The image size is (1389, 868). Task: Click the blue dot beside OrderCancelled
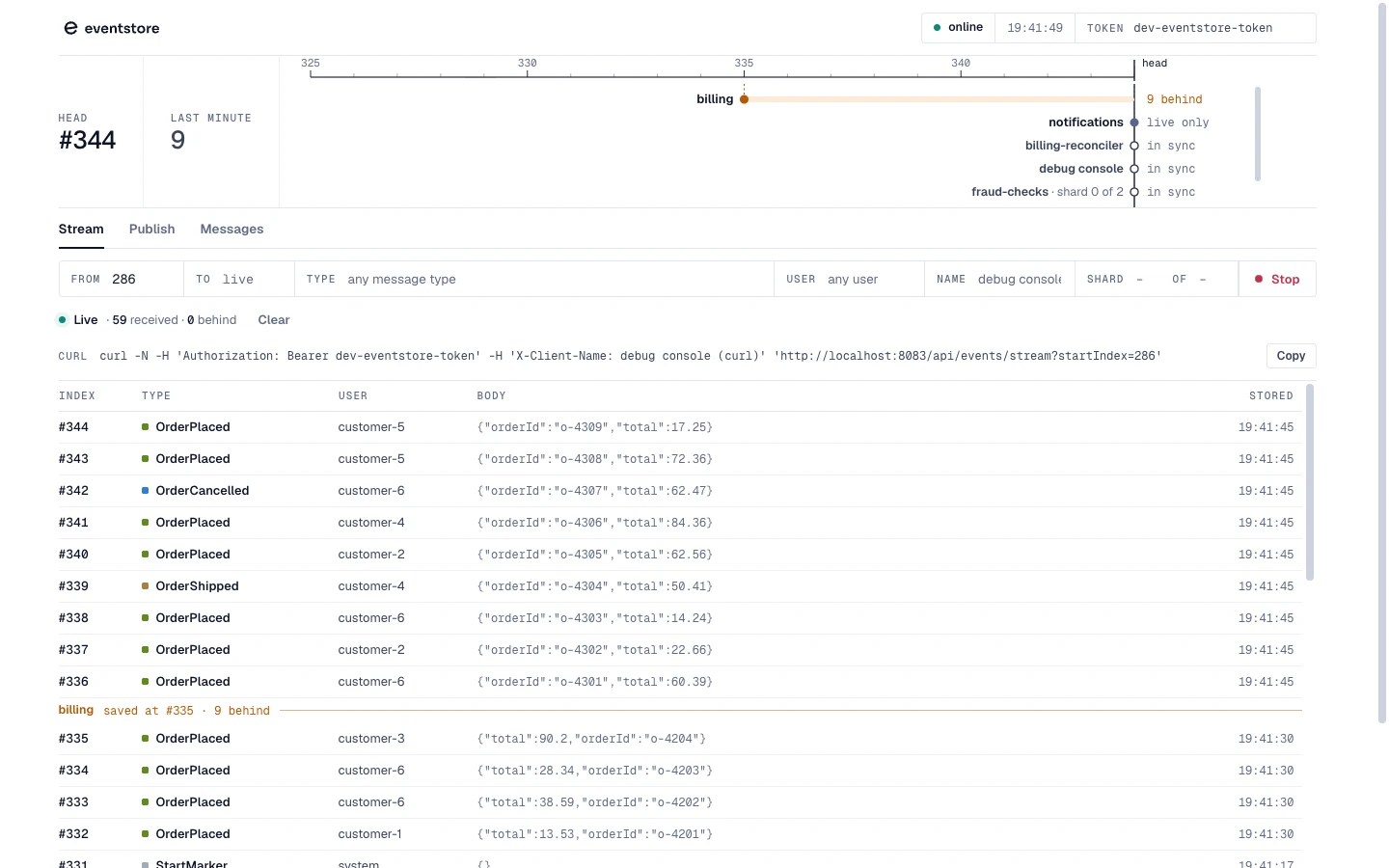coord(146,491)
